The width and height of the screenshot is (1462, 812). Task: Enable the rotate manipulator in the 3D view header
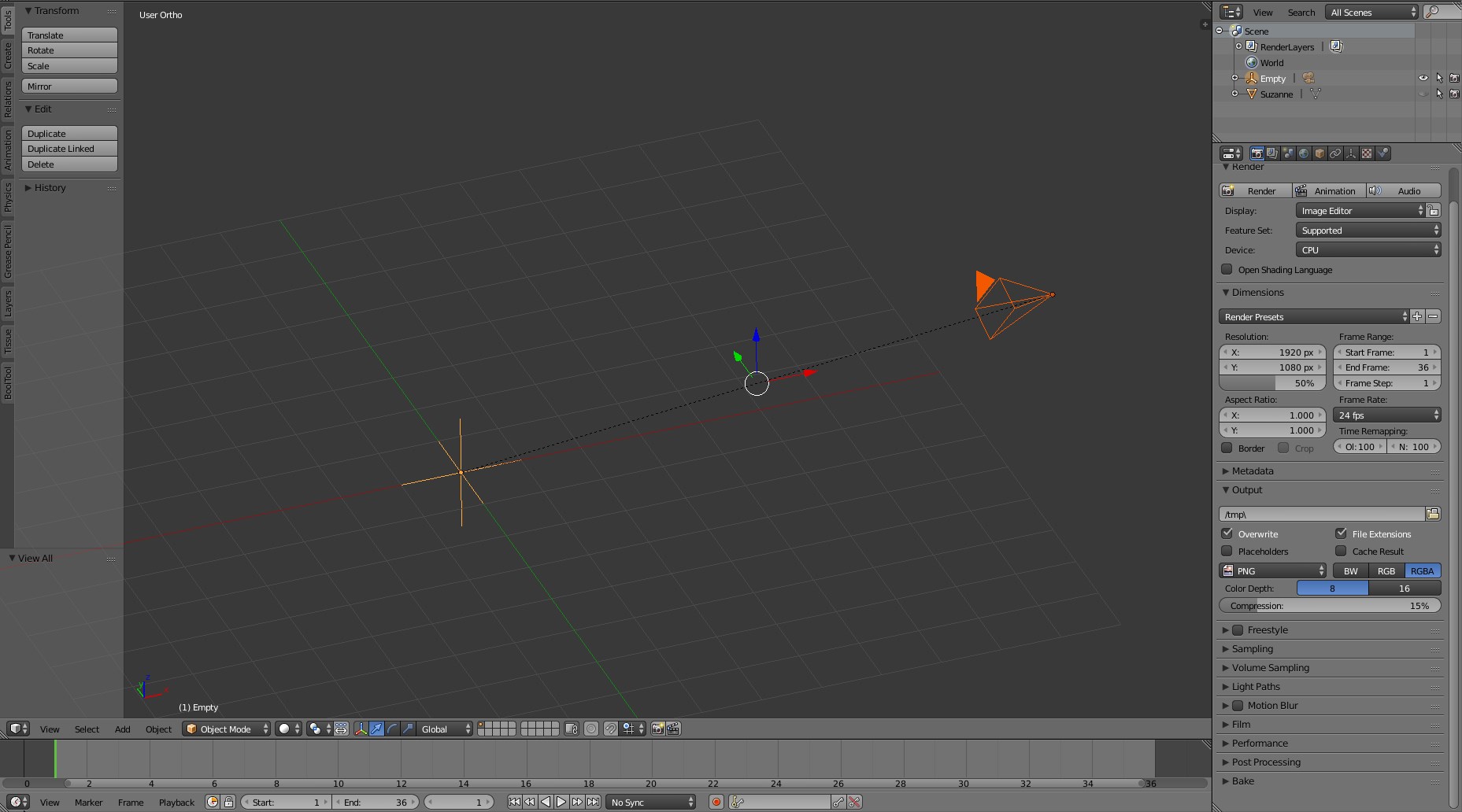392,729
